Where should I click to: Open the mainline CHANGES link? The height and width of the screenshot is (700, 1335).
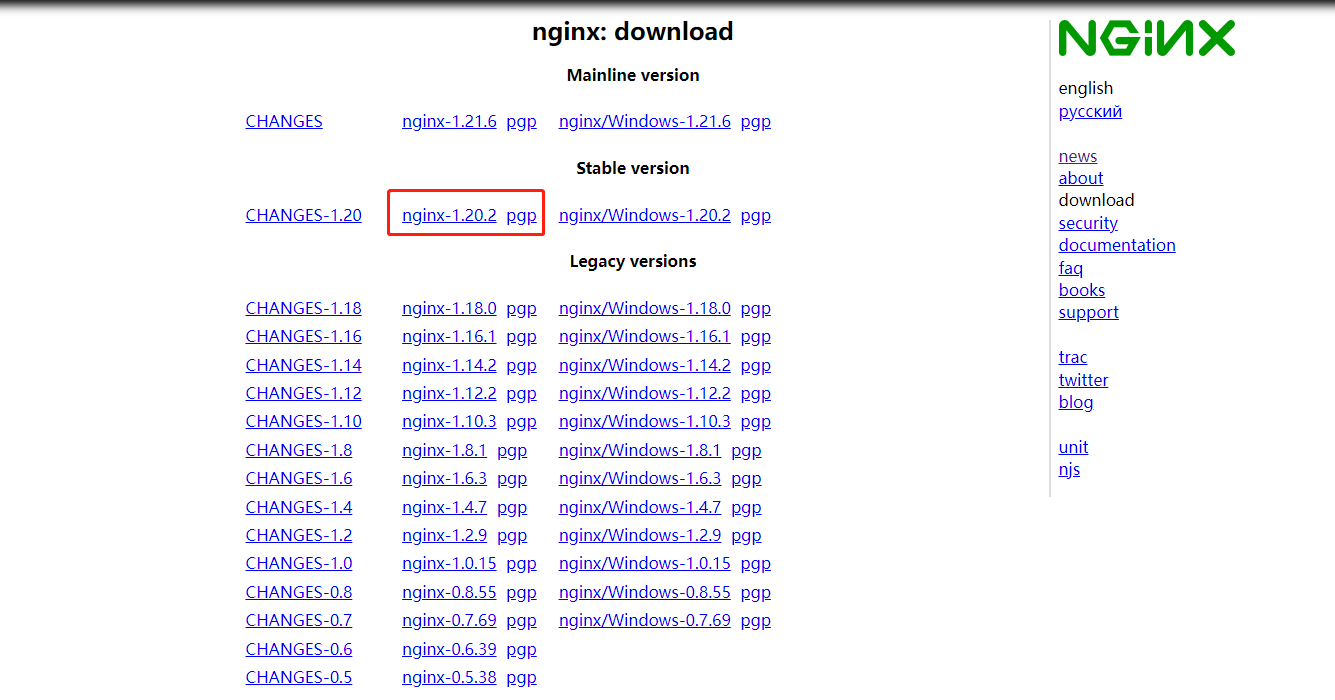pos(284,122)
